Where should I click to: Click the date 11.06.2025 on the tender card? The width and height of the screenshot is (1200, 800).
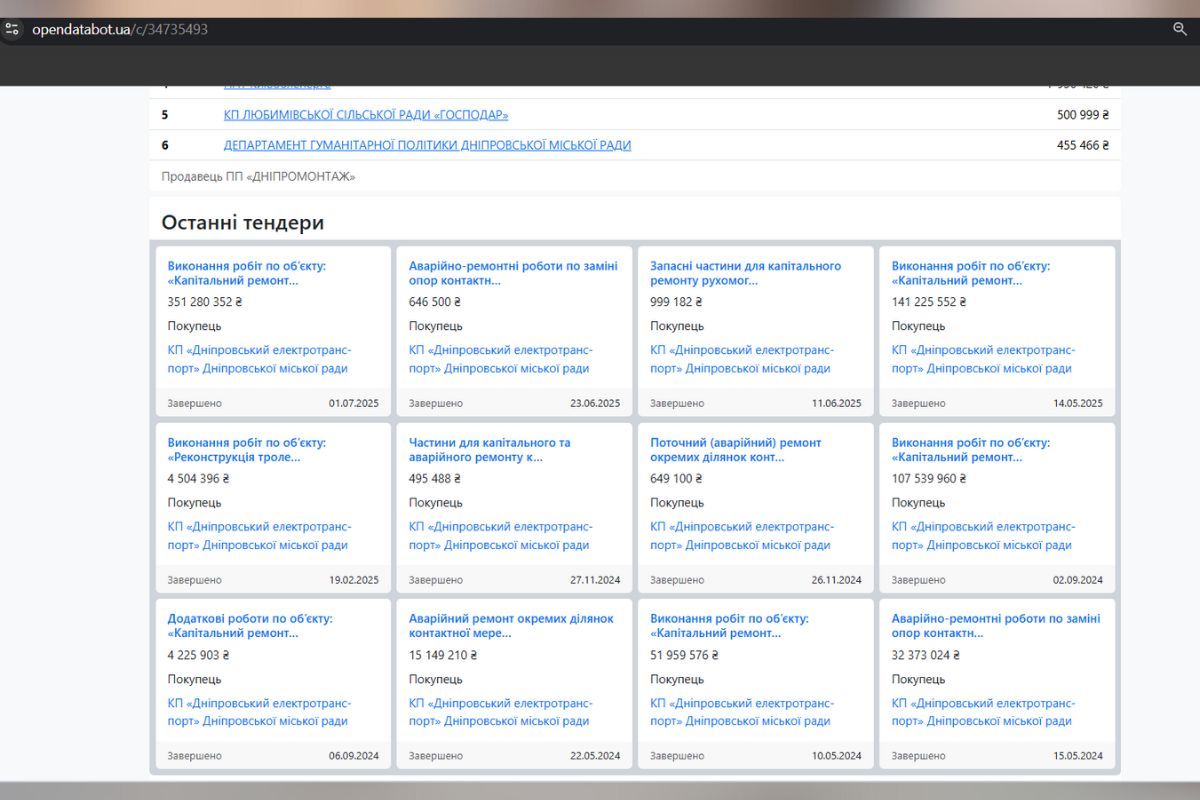pos(837,404)
